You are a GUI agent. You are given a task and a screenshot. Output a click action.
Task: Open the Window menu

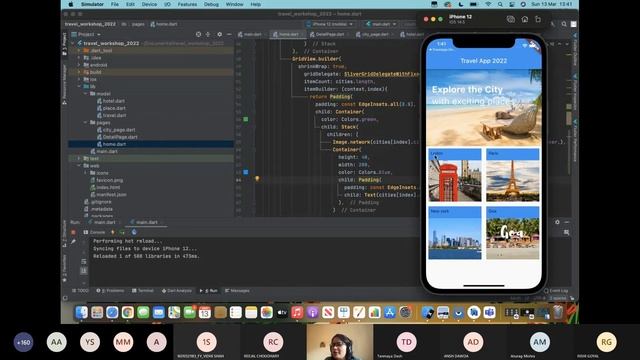234,4
